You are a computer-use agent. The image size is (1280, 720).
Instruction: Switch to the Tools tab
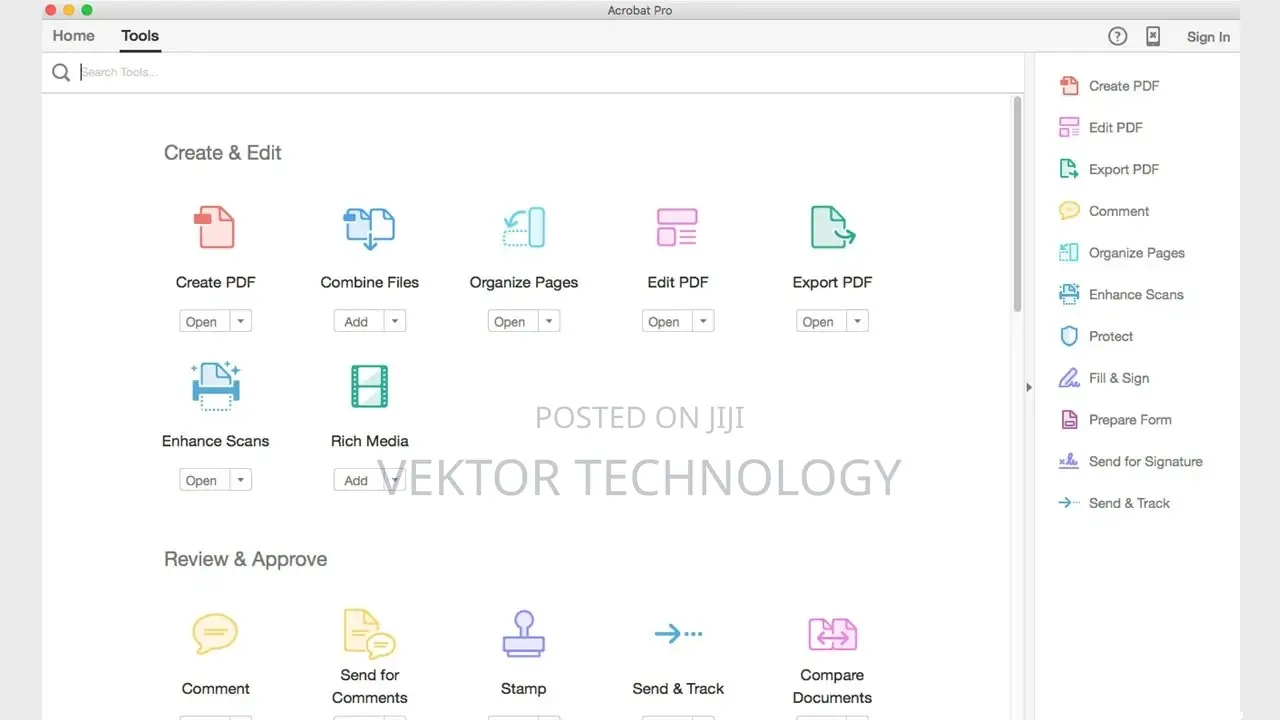point(140,36)
